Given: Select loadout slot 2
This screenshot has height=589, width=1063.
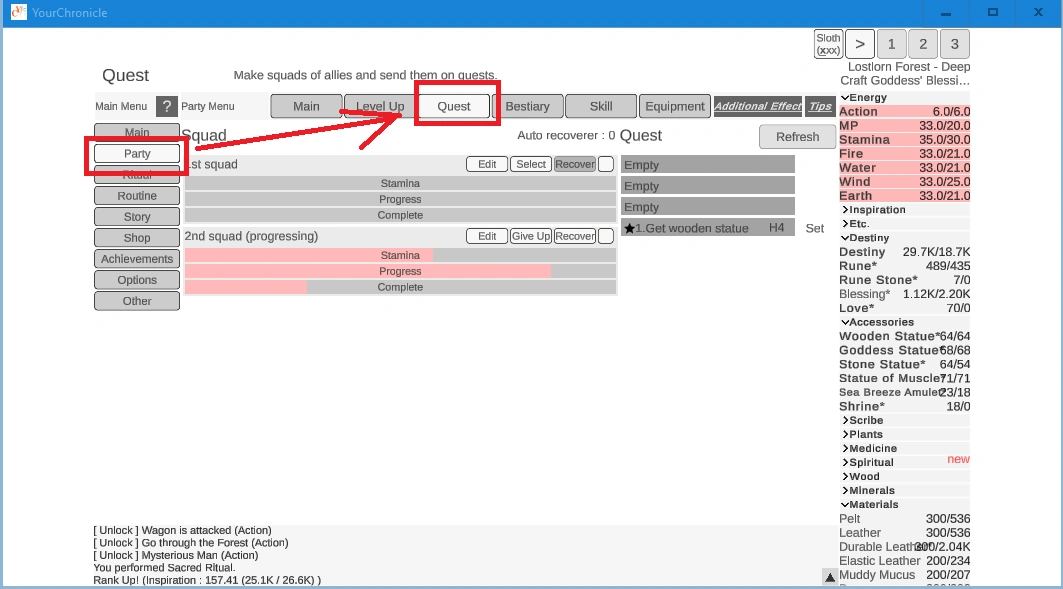Looking at the screenshot, I should [x=923, y=44].
